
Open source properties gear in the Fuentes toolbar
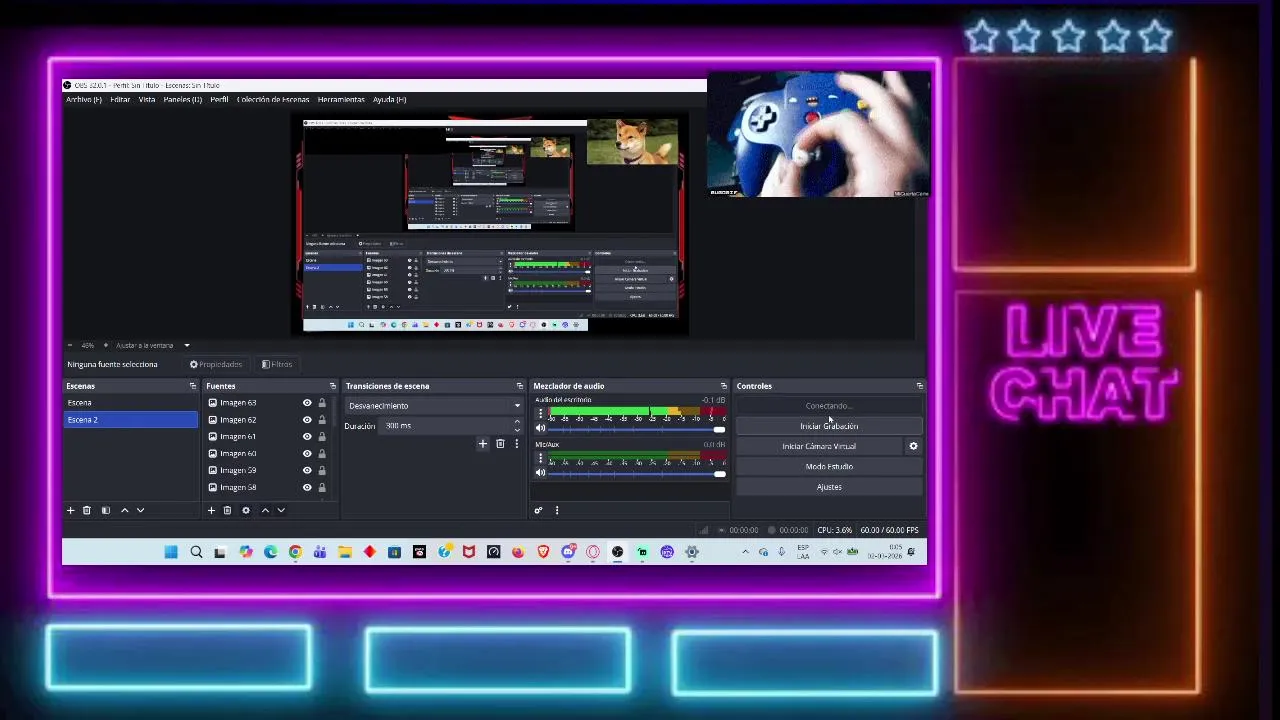point(246,511)
